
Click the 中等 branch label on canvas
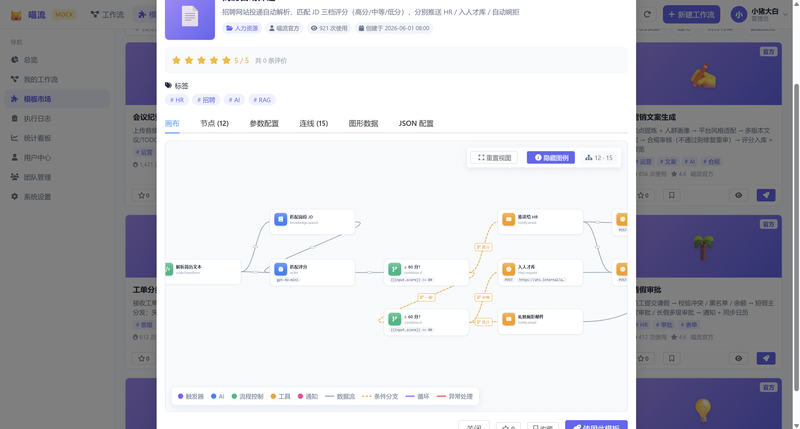(x=483, y=297)
